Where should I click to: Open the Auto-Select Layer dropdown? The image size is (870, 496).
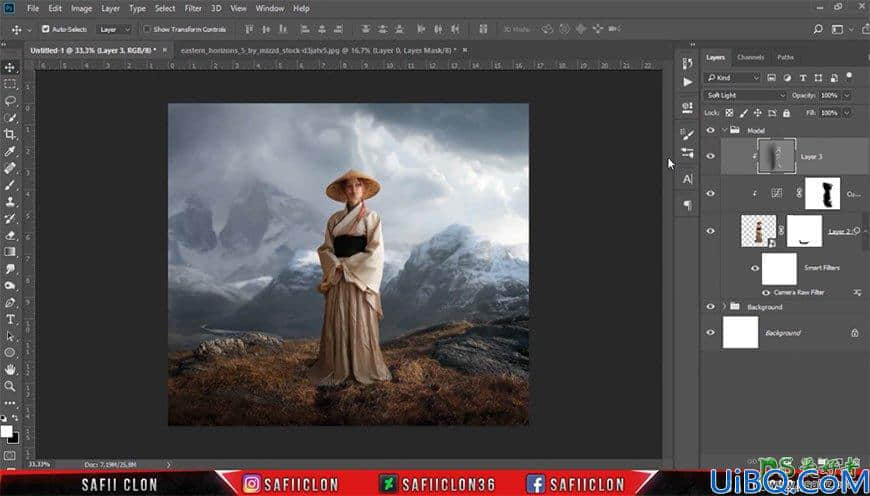click(114, 29)
